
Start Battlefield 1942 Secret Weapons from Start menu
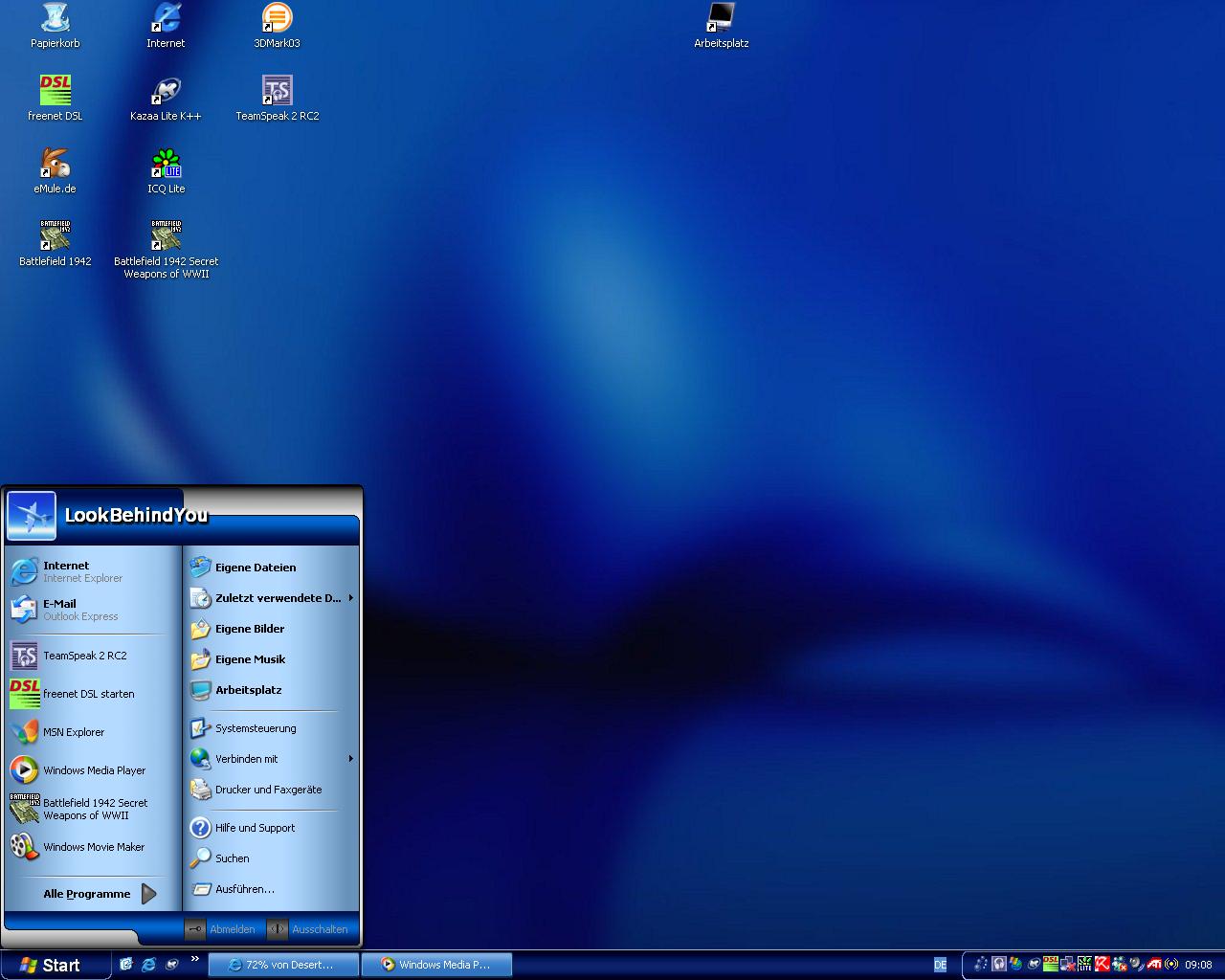point(93,809)
